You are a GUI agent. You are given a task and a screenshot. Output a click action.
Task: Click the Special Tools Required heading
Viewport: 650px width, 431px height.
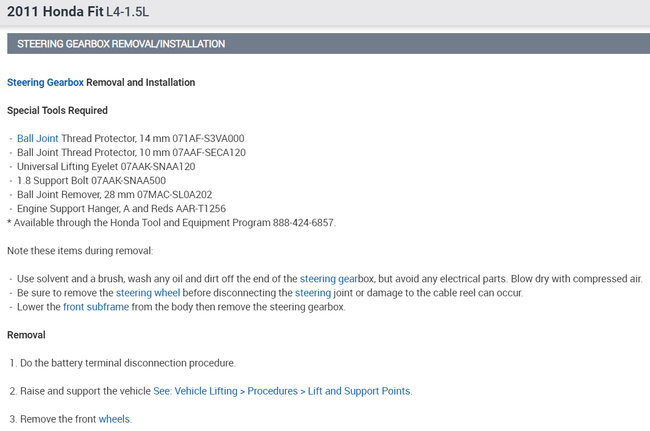(x=57, y=110)
